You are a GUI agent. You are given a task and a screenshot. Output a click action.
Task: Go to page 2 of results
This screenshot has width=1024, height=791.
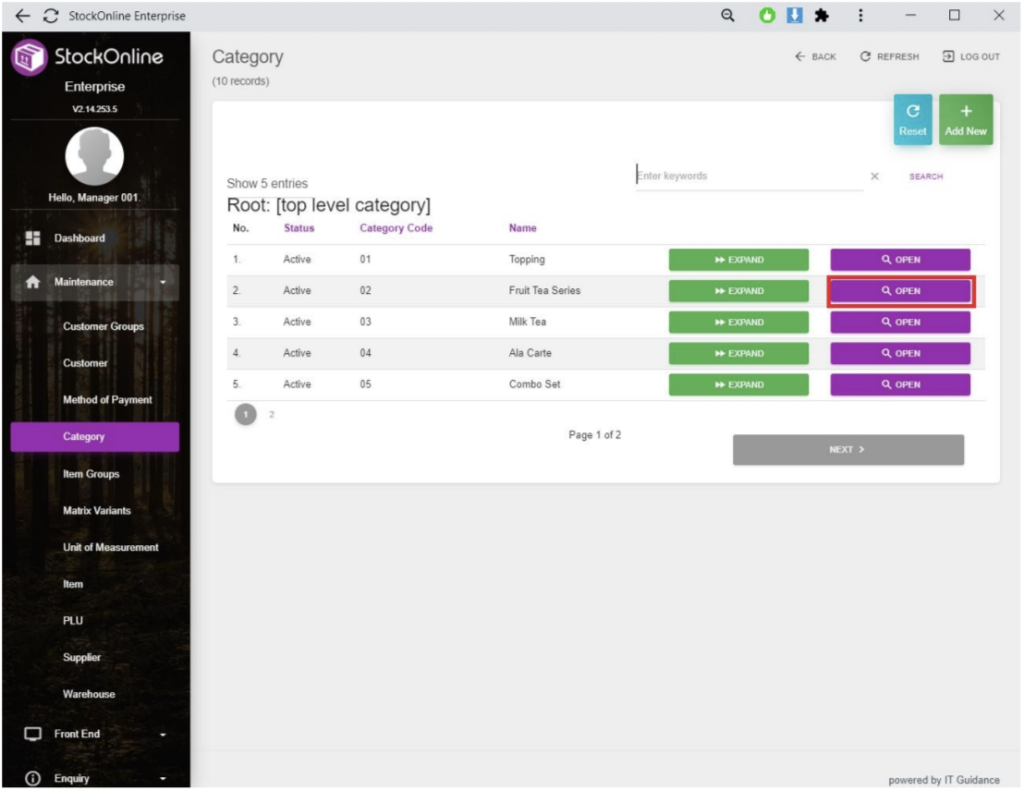pyautogui.click(x=271, y=414)
